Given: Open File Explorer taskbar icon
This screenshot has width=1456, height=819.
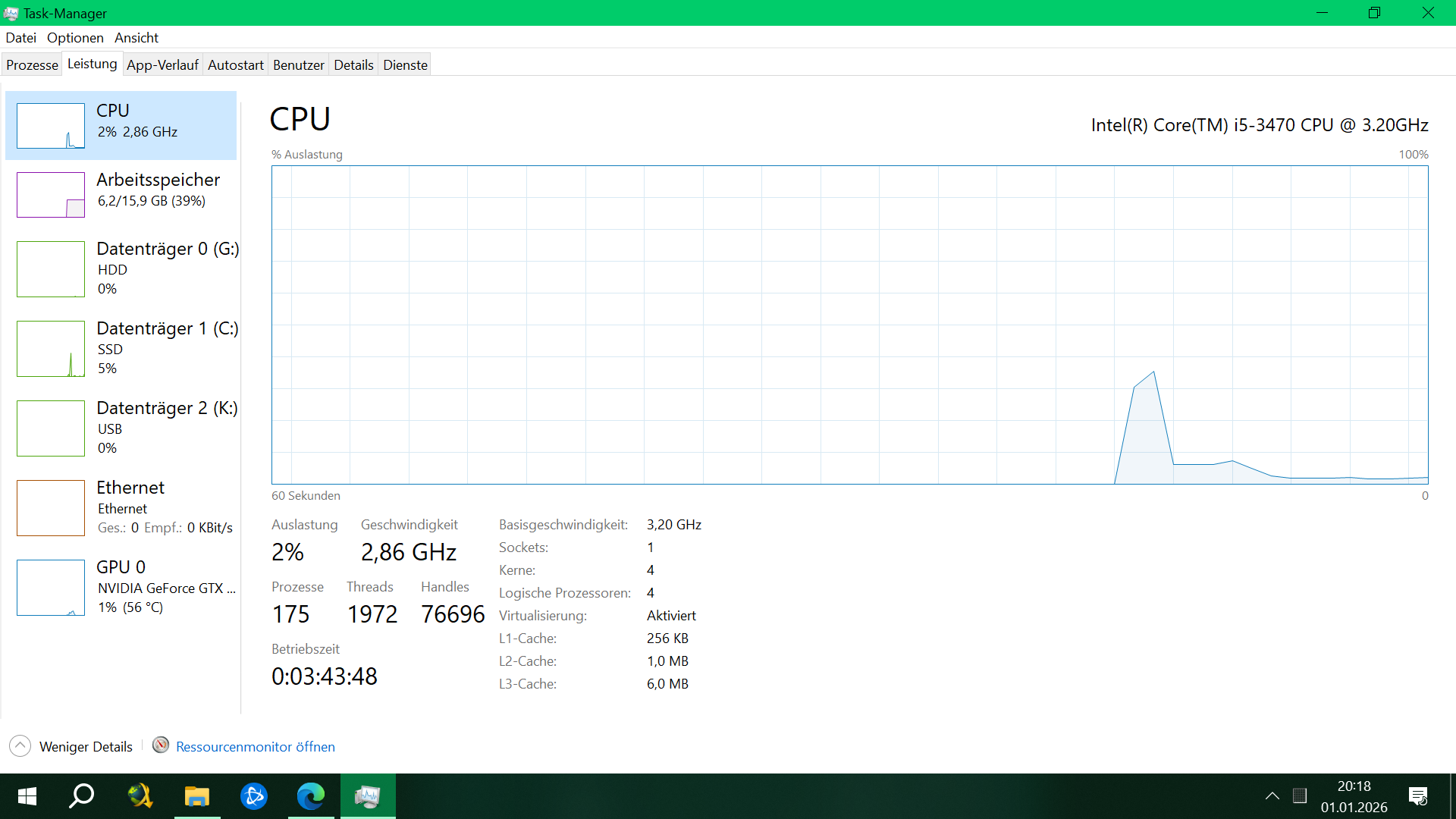Looking at the screenshot, I should [x=197, y=796].
